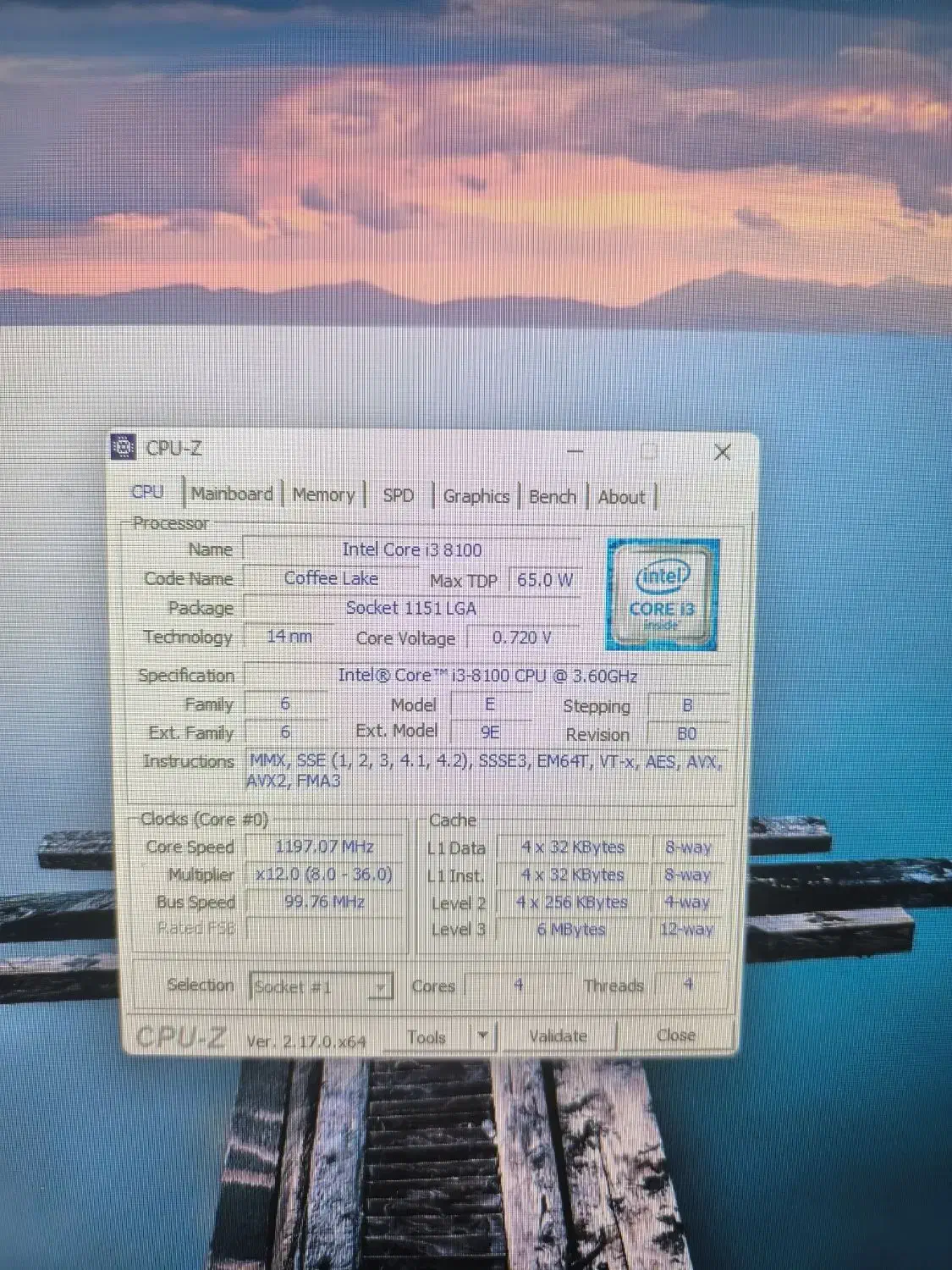Click the Instructions list starting with MMX

click(x=487, y=770)
